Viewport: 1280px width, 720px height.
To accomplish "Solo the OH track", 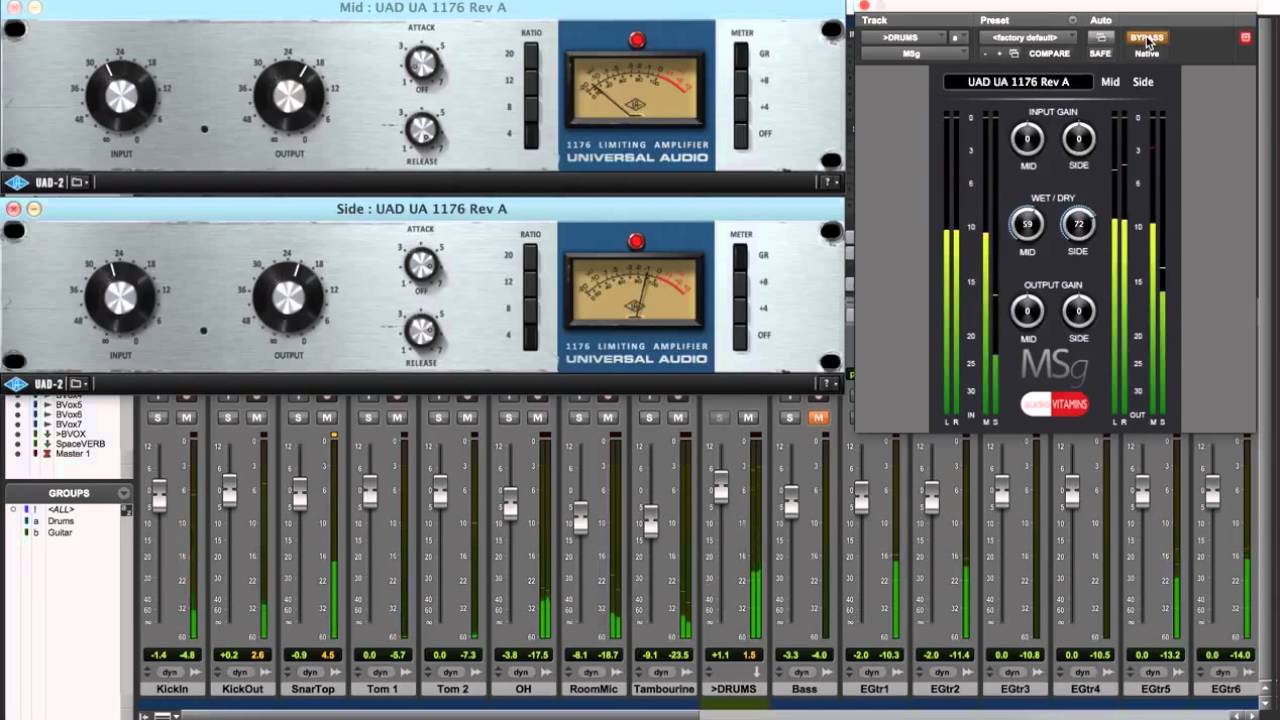I will (x=508, y=417).
